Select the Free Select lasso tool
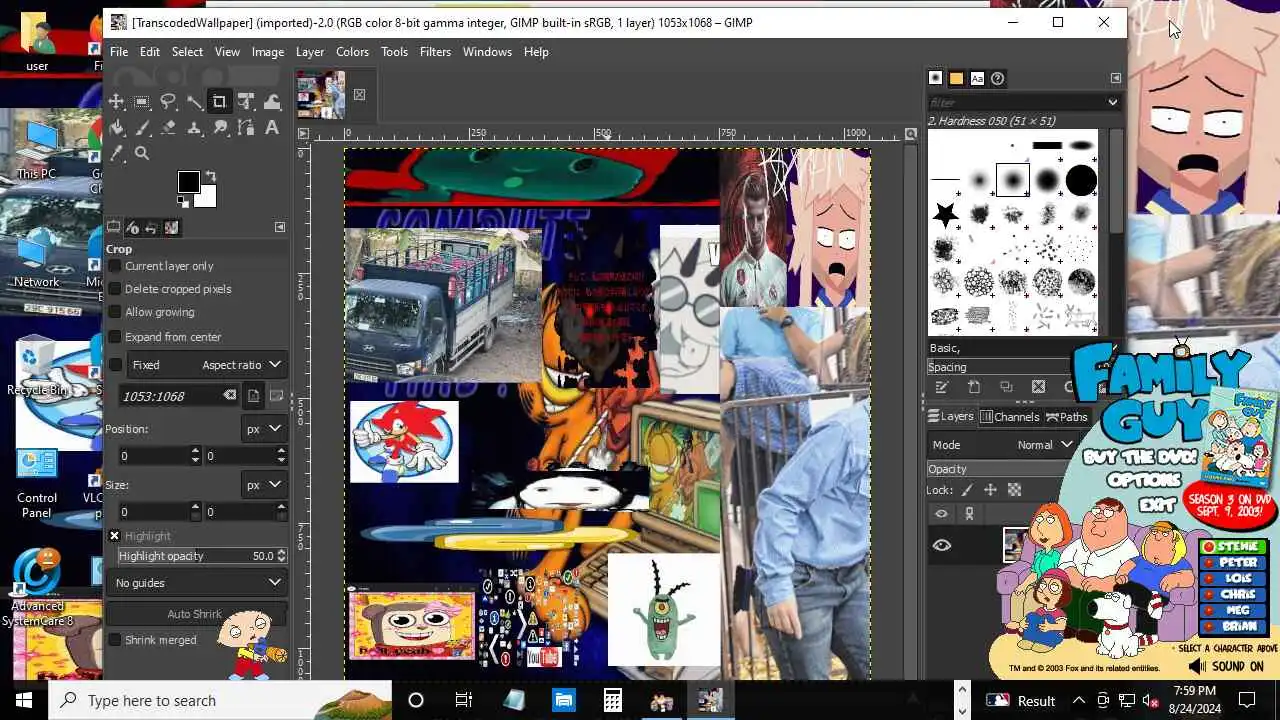Viewport: 1280px width, 720px height. (168, 102)
